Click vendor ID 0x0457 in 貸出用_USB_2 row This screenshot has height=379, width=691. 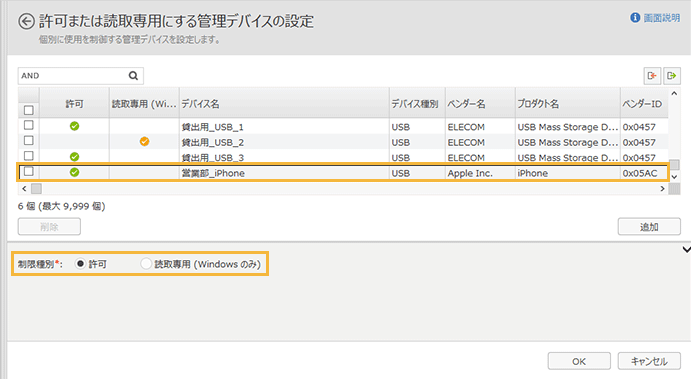click(644, 142)
